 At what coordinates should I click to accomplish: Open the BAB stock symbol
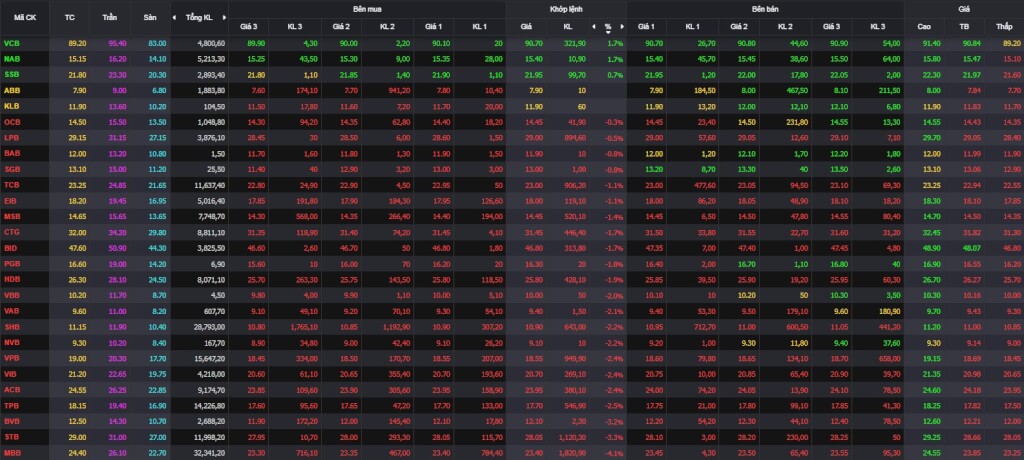point(11,154)
